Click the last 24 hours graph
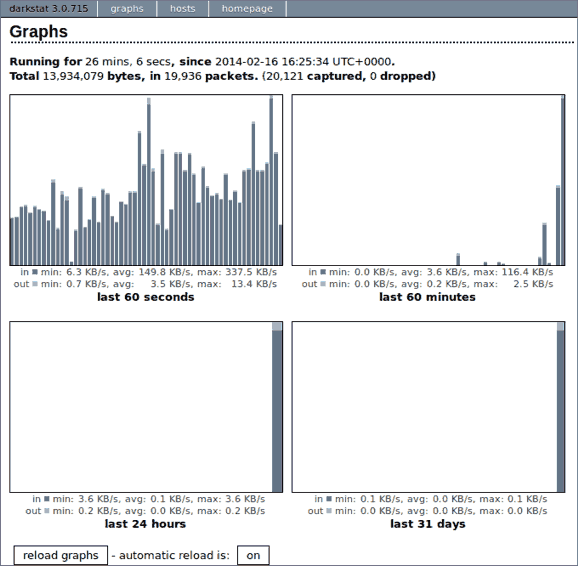 click(x=146, y=407)
